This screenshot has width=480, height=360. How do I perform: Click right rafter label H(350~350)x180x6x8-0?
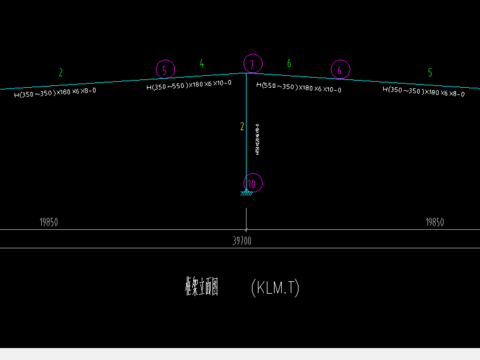[x=423, y=91]
